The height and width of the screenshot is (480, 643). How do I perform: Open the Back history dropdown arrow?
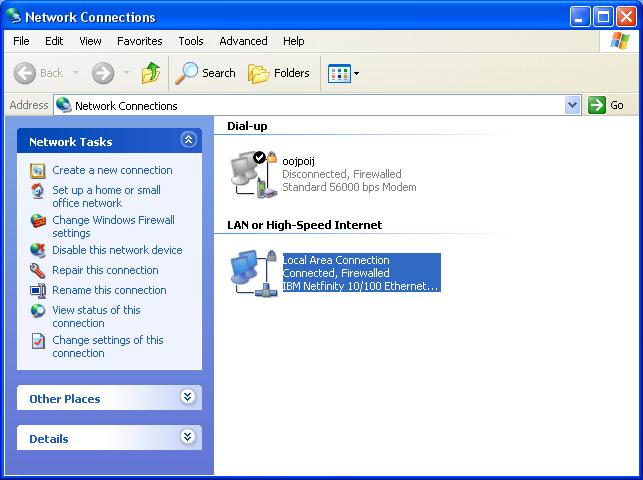(75, 73)
